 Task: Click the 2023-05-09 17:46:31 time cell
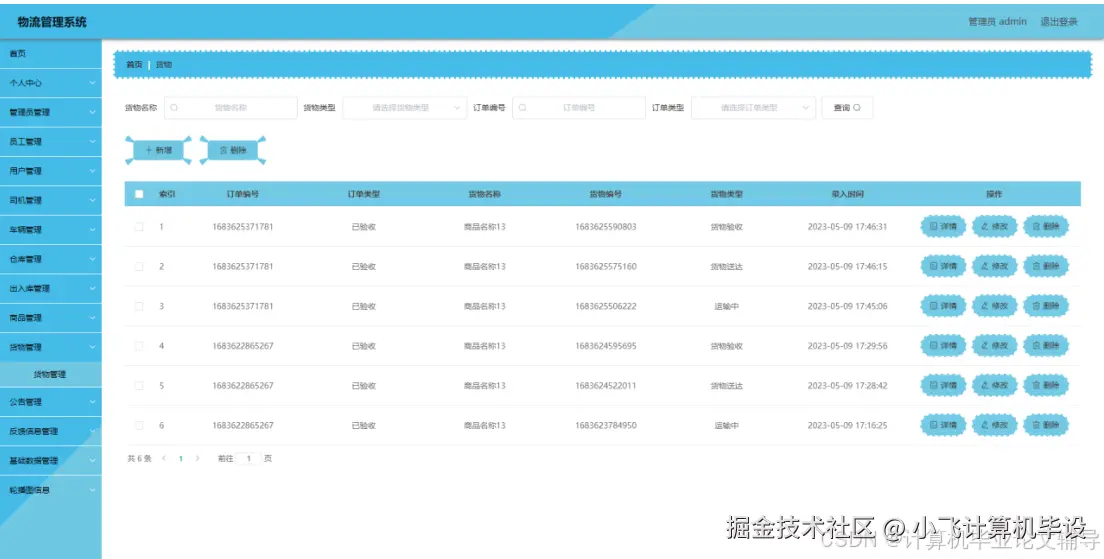(x=847, y=227)
